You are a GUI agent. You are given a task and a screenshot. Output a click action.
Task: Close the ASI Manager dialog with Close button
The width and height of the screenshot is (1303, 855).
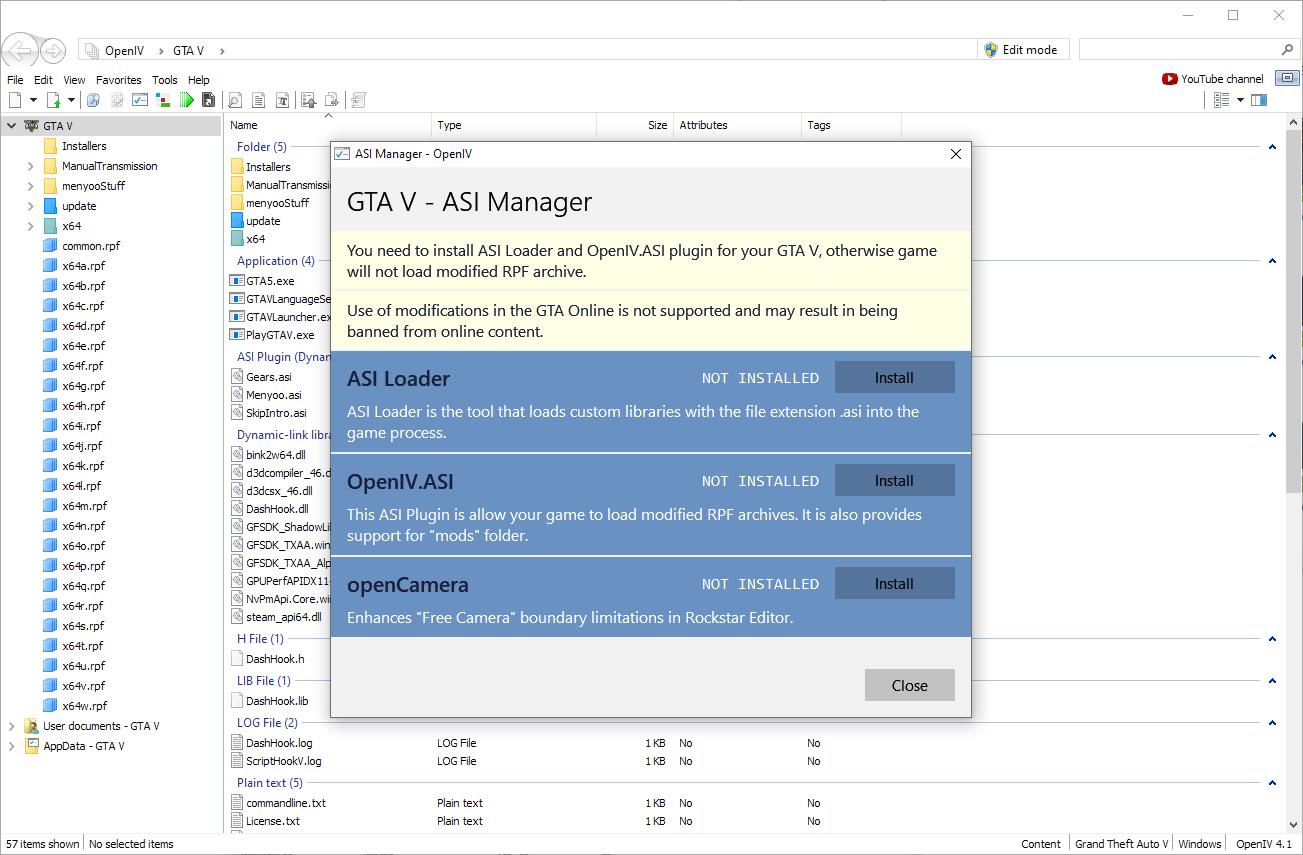[x=909, y=685]
